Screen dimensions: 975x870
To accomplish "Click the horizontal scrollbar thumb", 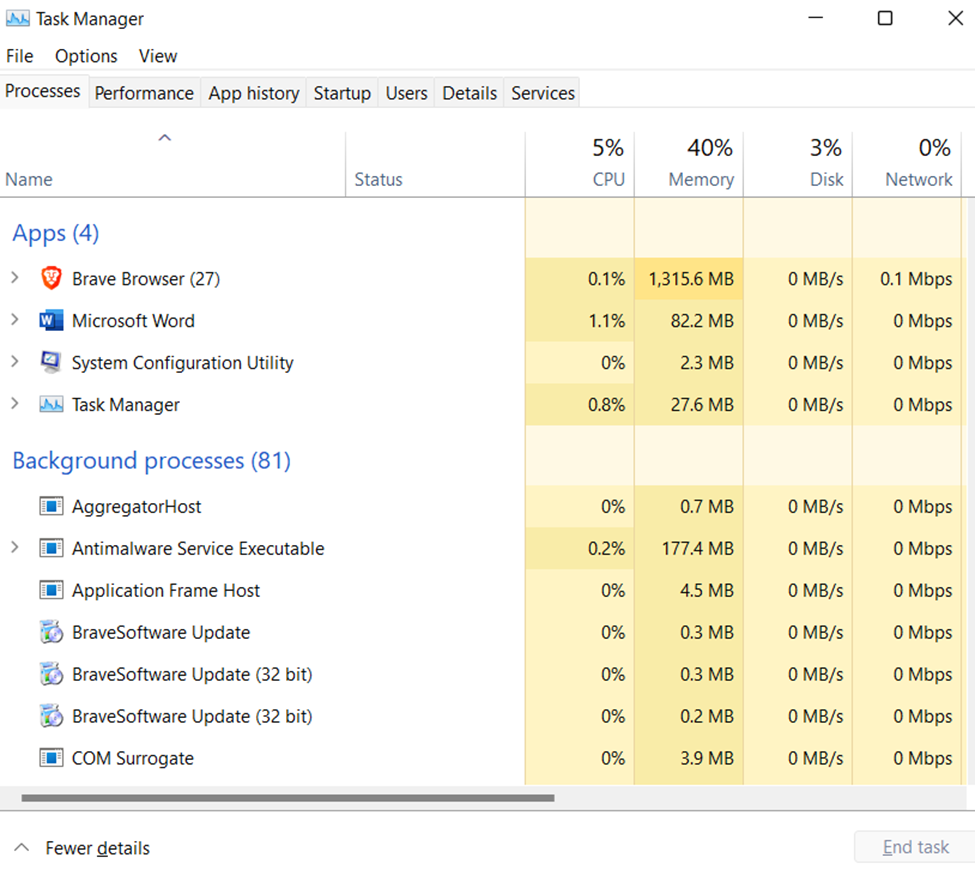I will pyautogui.click(x=287, y=798).
